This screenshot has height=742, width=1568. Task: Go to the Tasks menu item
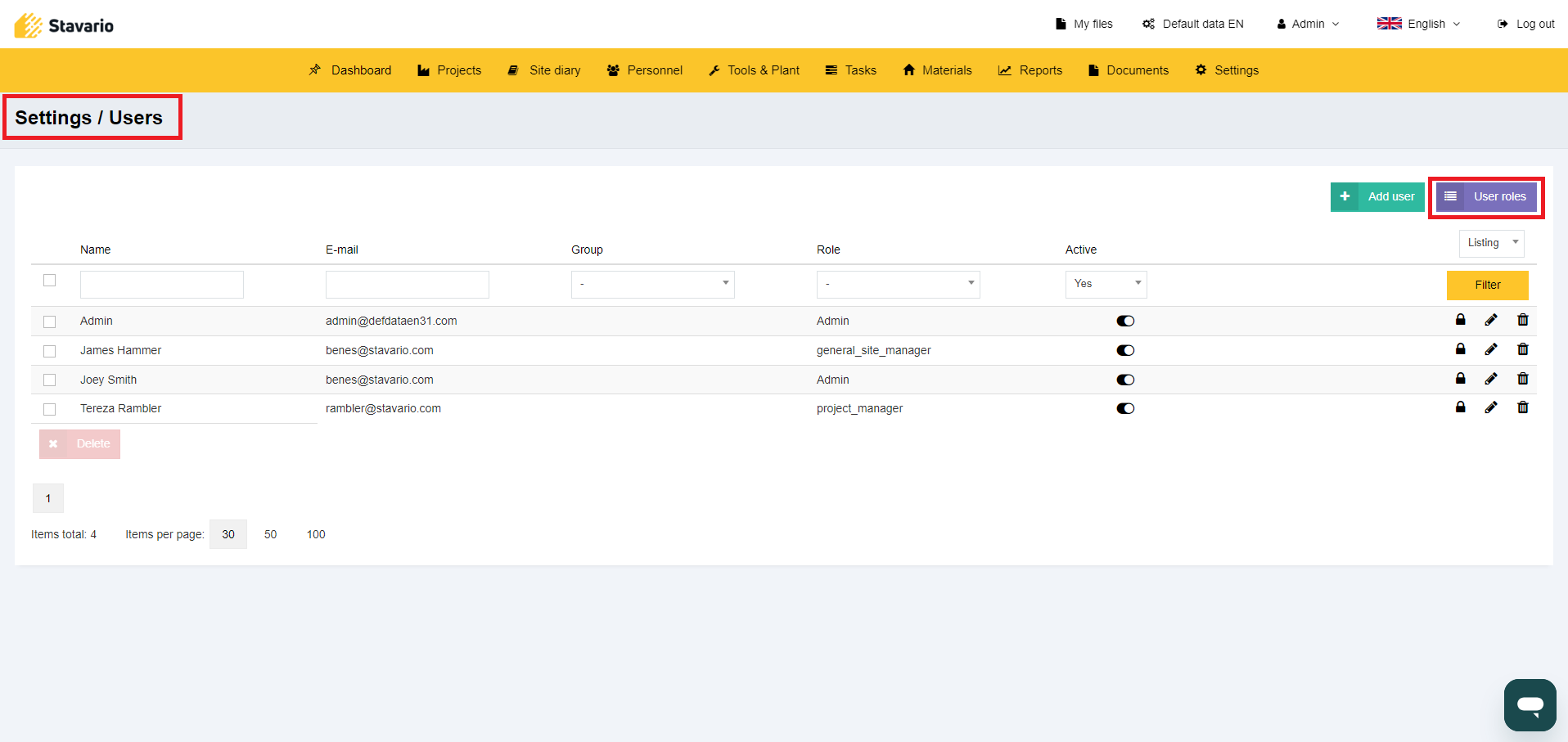click(x=851, y=70)
